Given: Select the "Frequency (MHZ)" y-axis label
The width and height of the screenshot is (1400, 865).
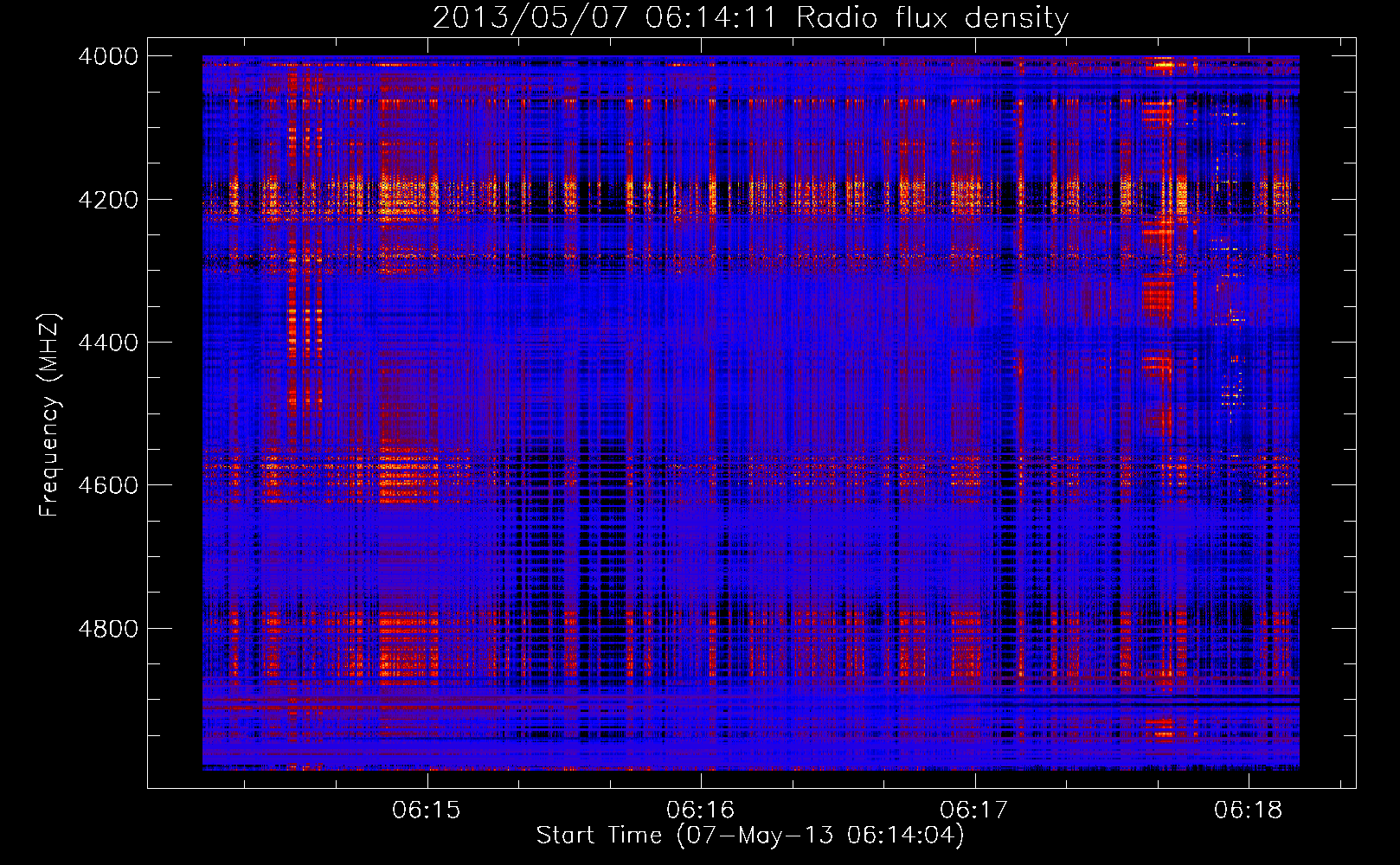Looking at the screenshot, I should pyautogui.click(x=50, y=415).
